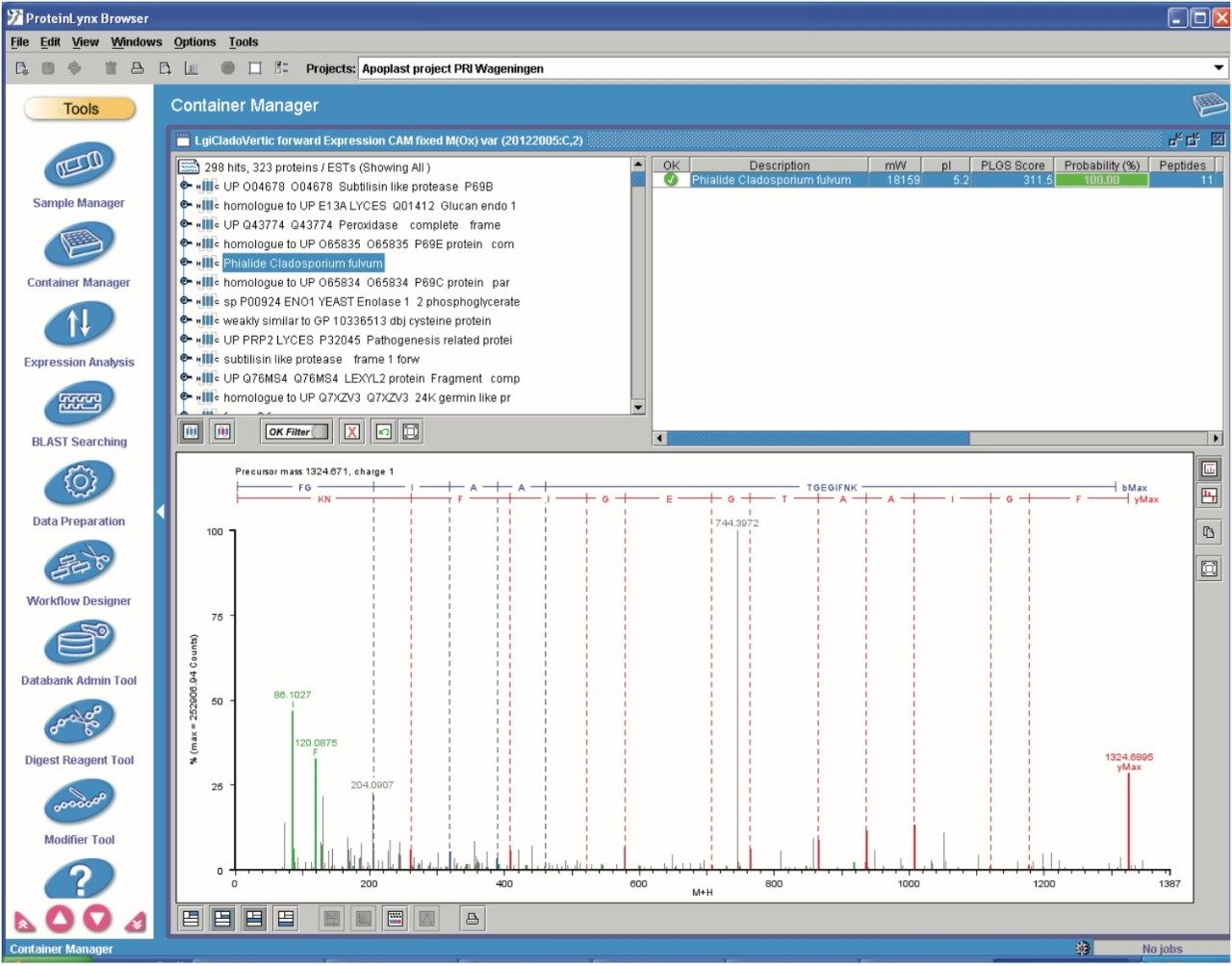Open the Workflow Designer tool

(79, 564)
